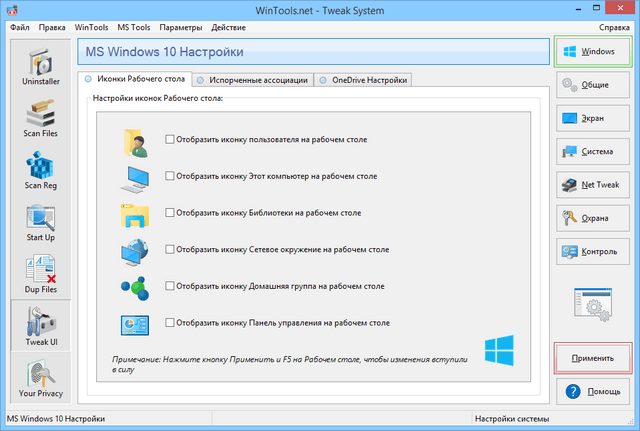
Task: Launch the Start Up manager
Action: click(39, 224)
